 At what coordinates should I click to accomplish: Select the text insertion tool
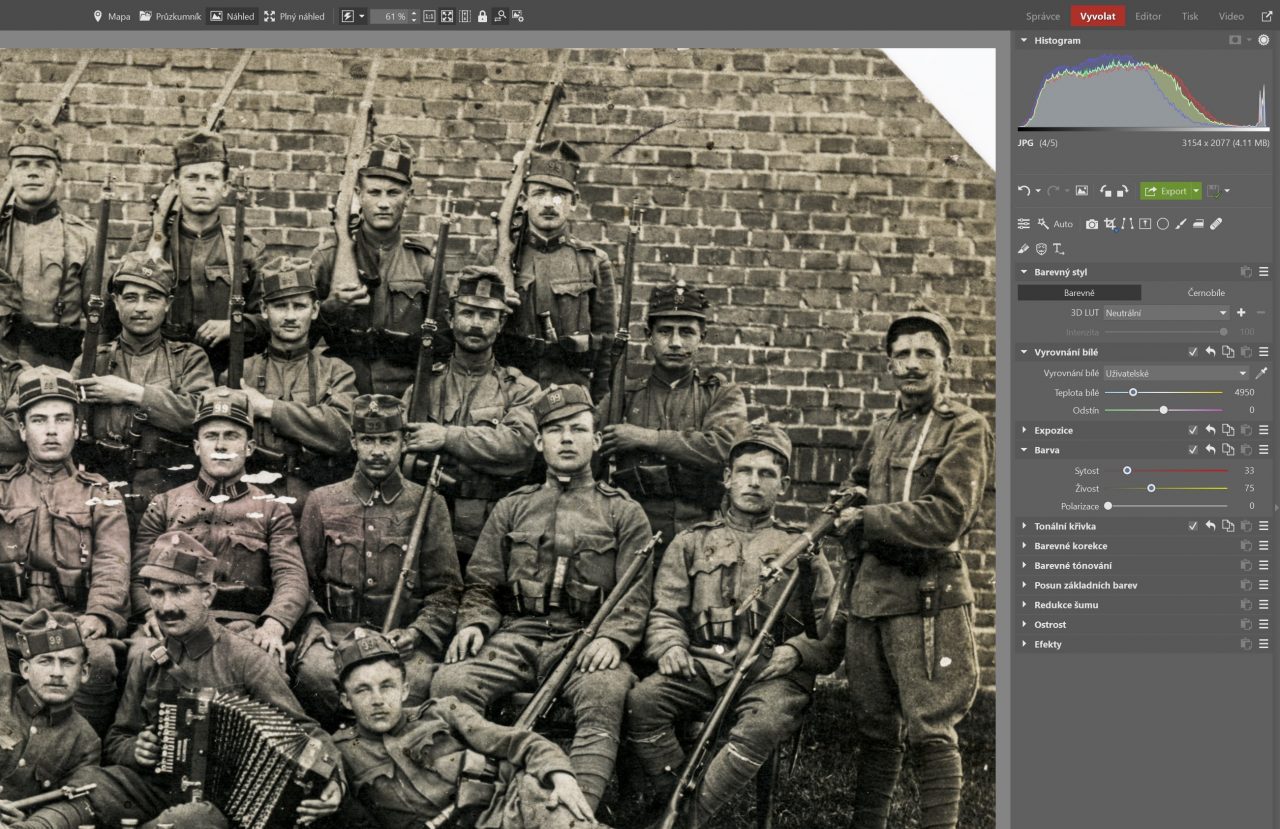coord(1058,248)
